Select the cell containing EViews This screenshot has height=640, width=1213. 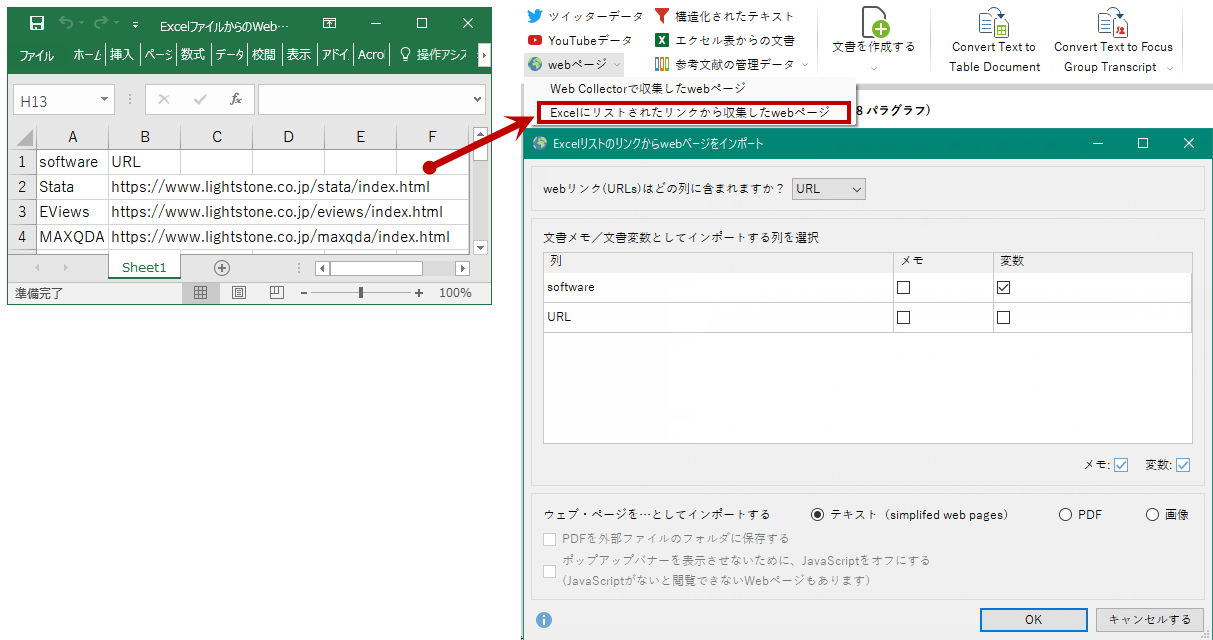[x=72, y=212]
